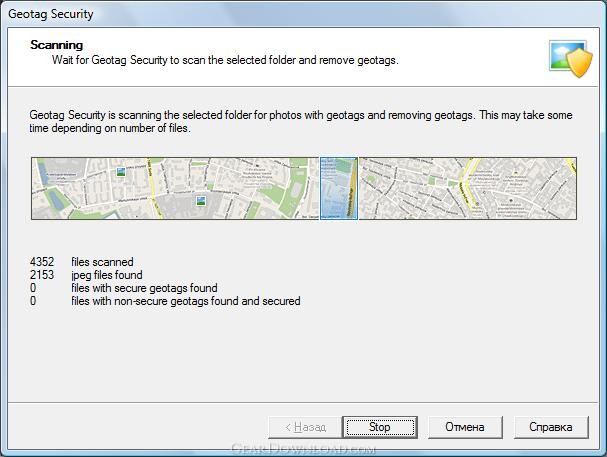Click the 'Geotag Security' window title
Viewport: 607px width, 457px height.
pyautogui.click(x=51, y=14)
